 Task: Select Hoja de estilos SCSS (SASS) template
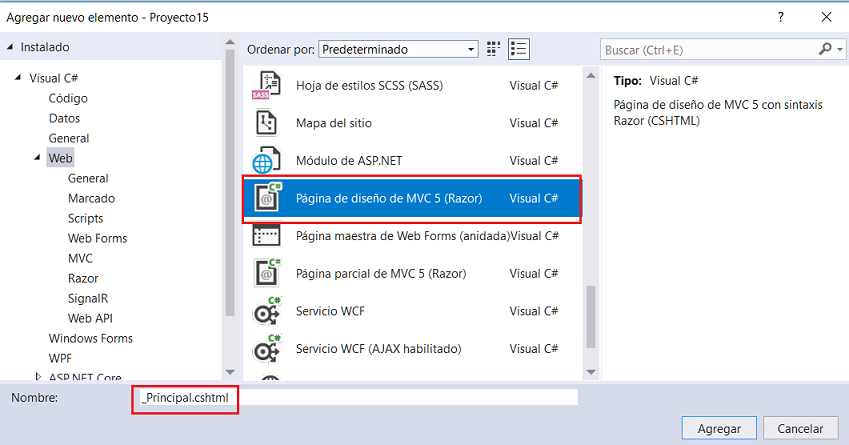pos(369,86)
